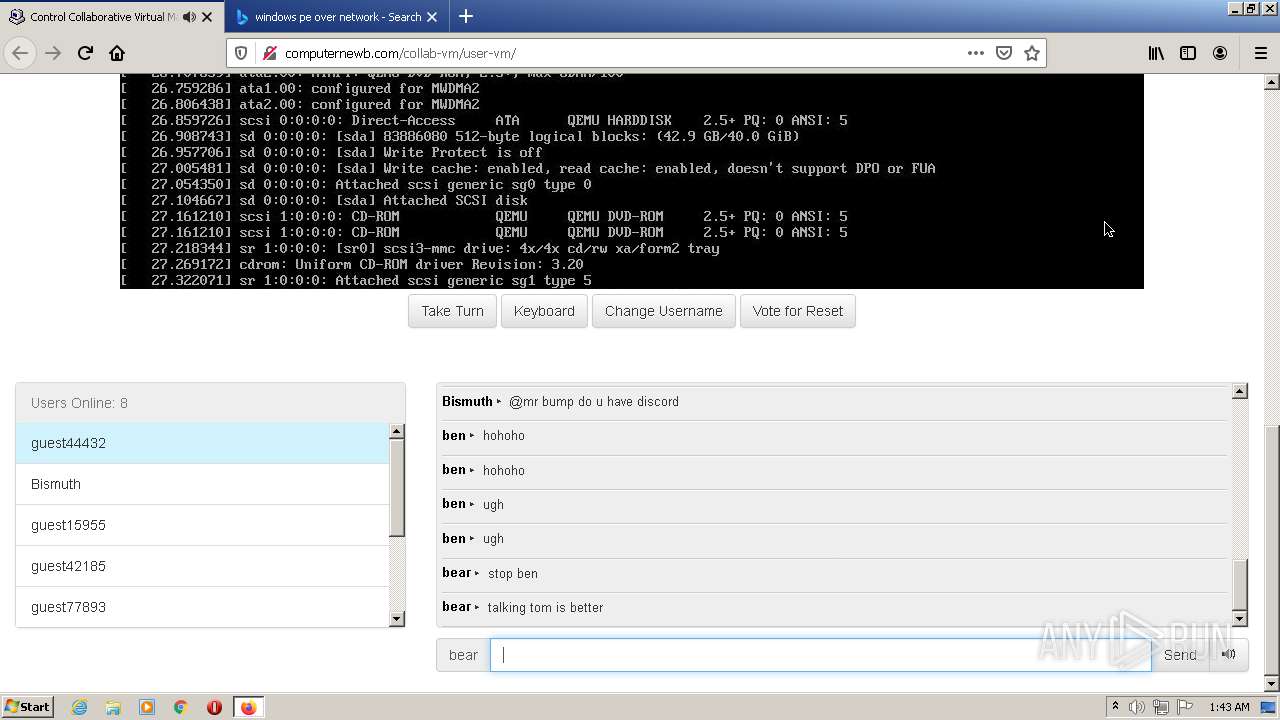Select user guest15955 in list

click(x=202, y=525)
